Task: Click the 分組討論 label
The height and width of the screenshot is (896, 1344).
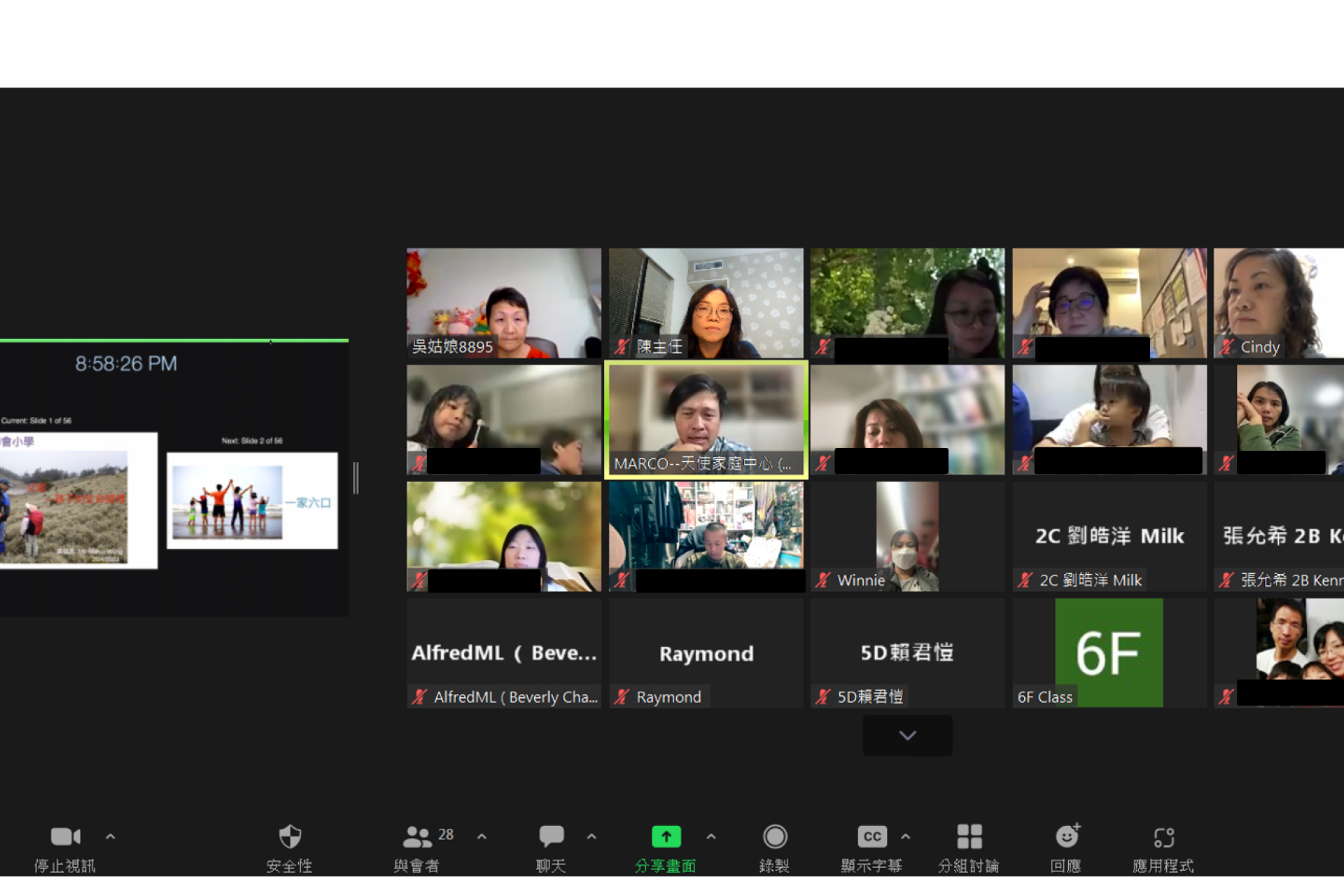Action: pos(969,866)
